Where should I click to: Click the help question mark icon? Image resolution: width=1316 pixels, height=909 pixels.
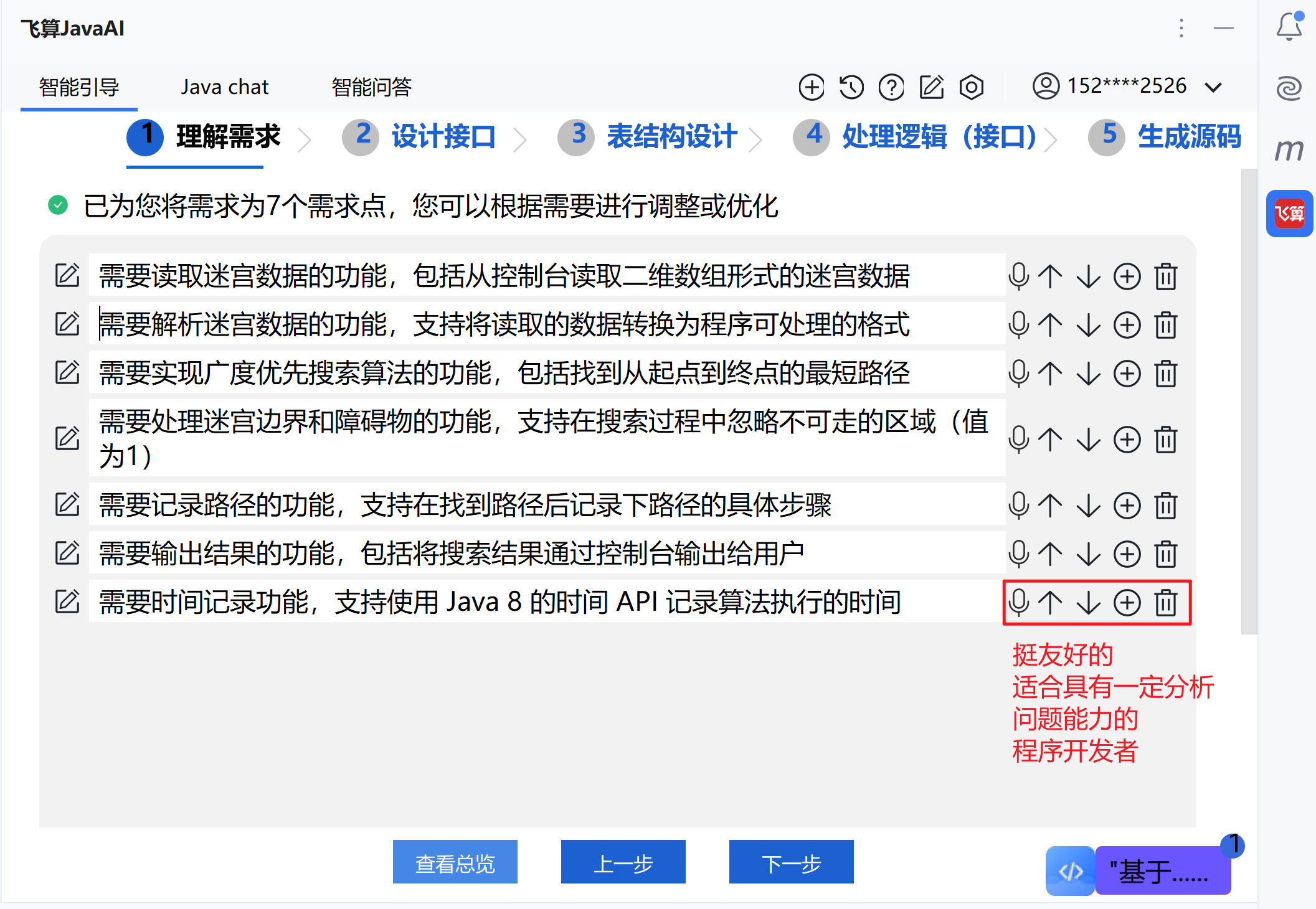click(891, 87)
